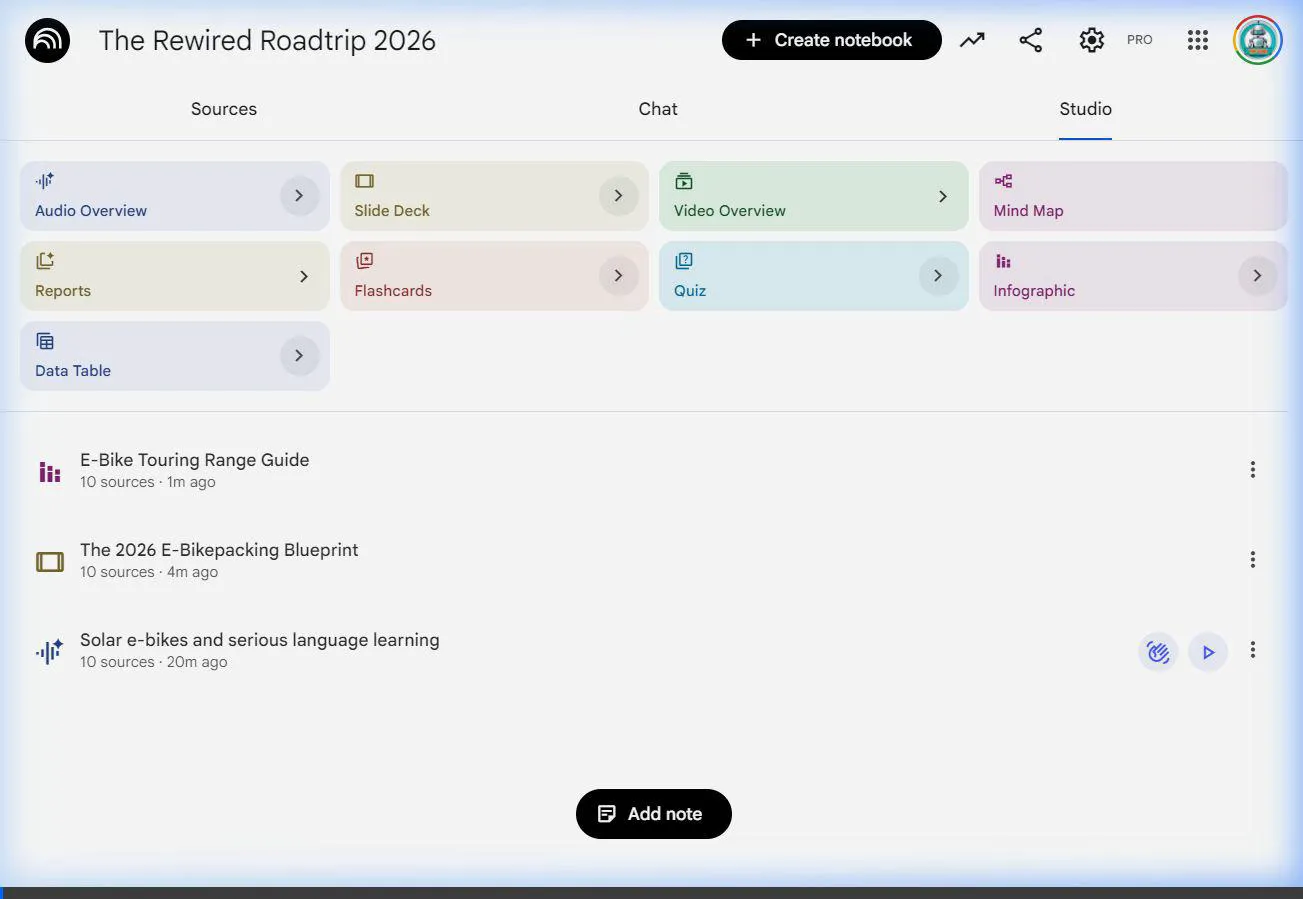Switch to the Chat tab
The width and height of the screenshot is (1303, 899).
point(658,109)
